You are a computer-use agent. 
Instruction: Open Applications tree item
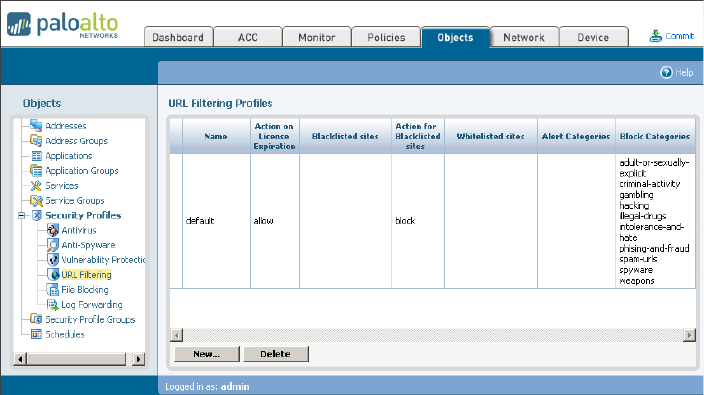pyautogui.click(x=69, y=156)
